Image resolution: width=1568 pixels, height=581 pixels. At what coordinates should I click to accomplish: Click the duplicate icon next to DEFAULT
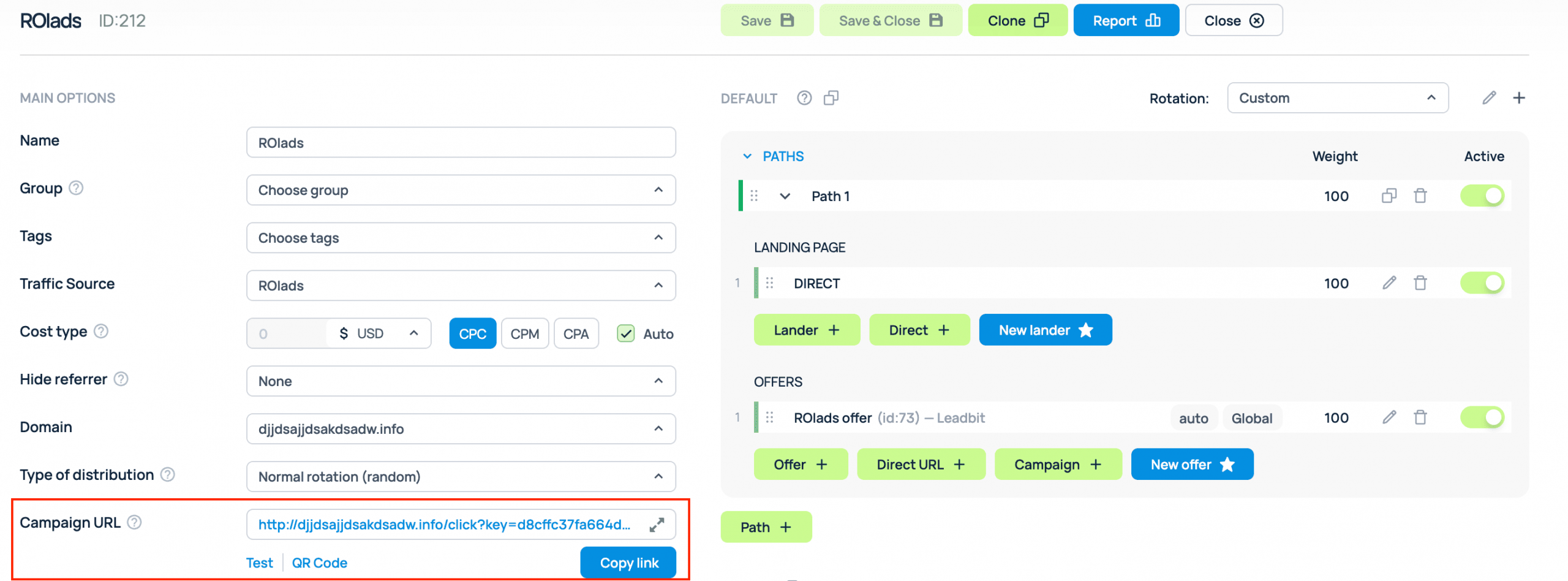click(831, 98)
